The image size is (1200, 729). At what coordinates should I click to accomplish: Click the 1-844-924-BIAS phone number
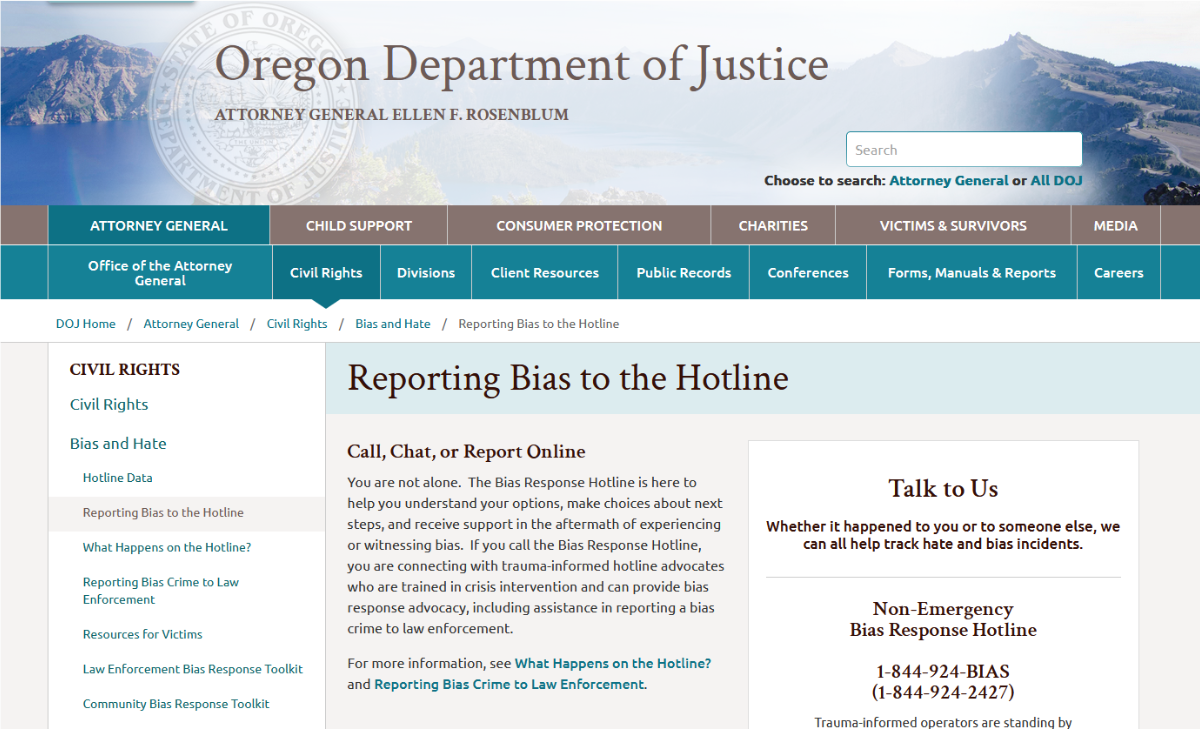pos(943,672)
